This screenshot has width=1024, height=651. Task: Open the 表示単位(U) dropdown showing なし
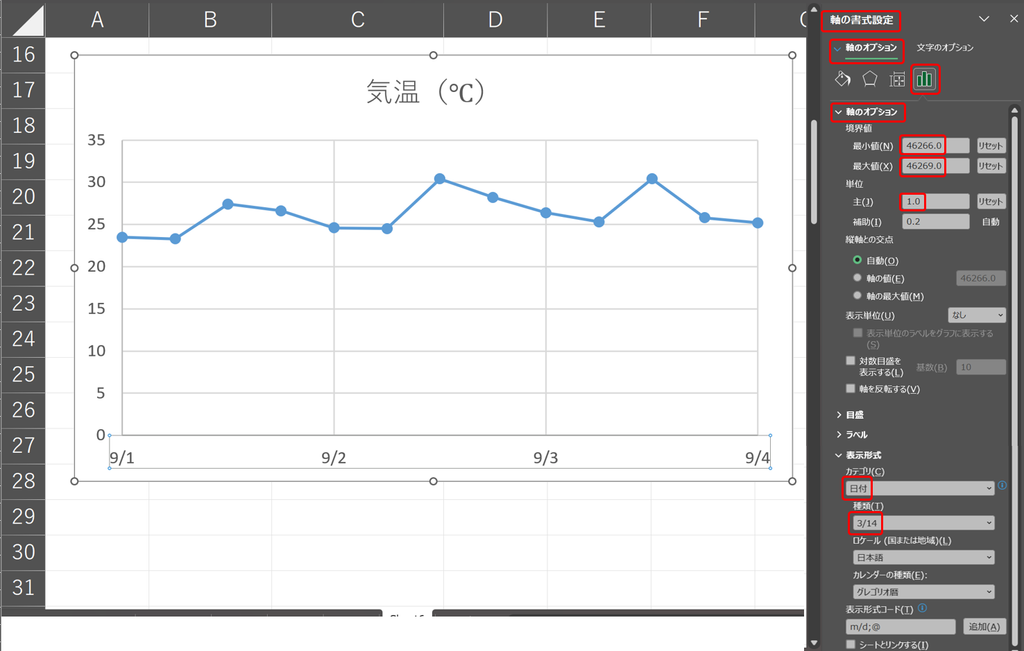(976, 315)
